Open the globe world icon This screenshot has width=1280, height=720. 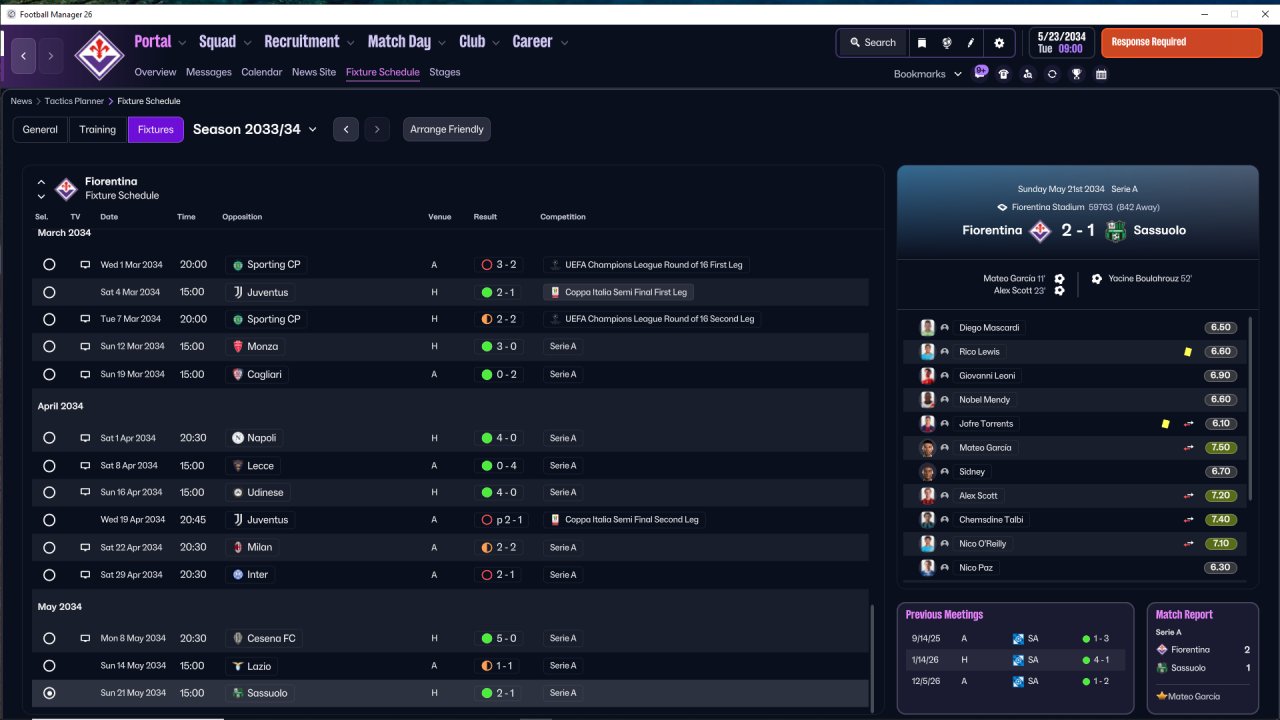[947, 43]
